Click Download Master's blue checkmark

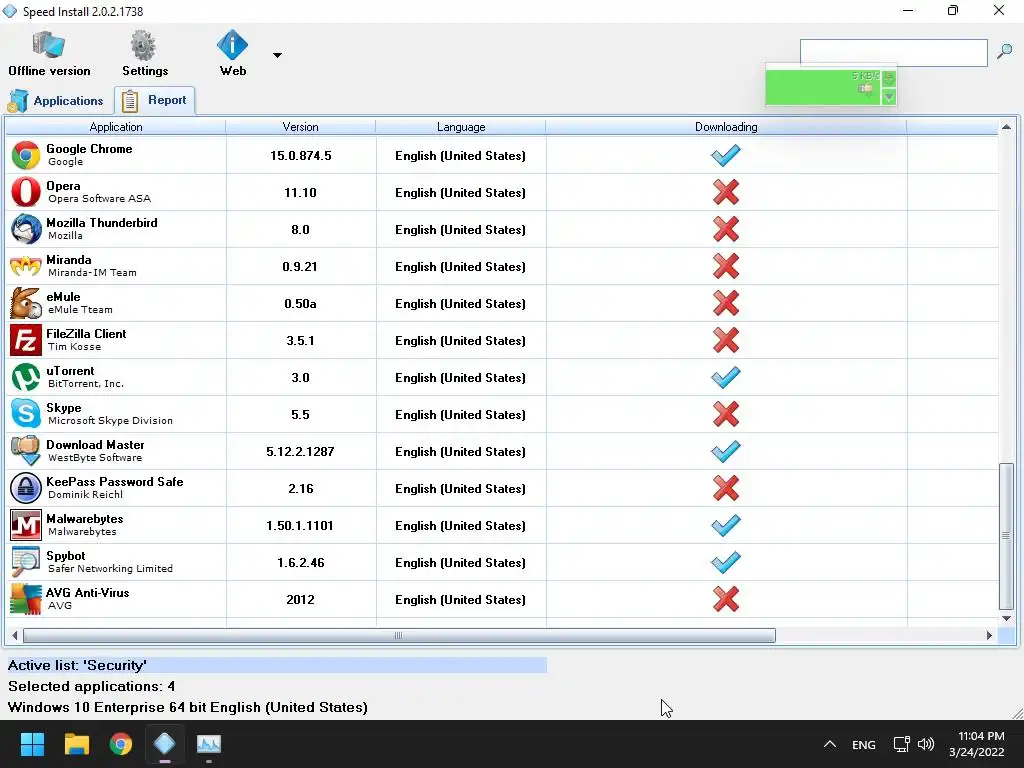[726, 451]
